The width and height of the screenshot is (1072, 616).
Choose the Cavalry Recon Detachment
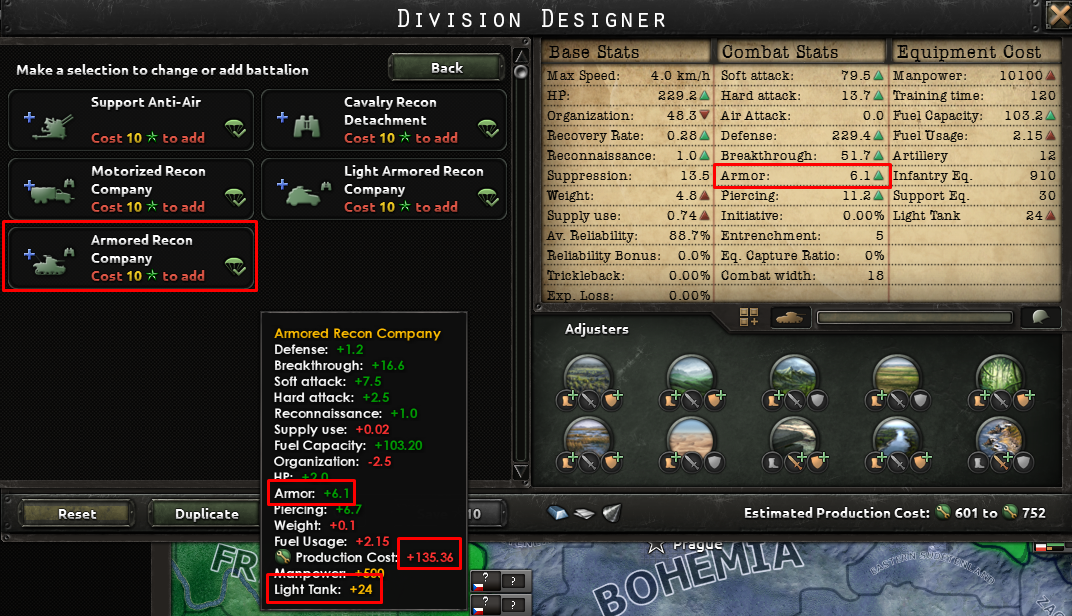click(384, 120)
